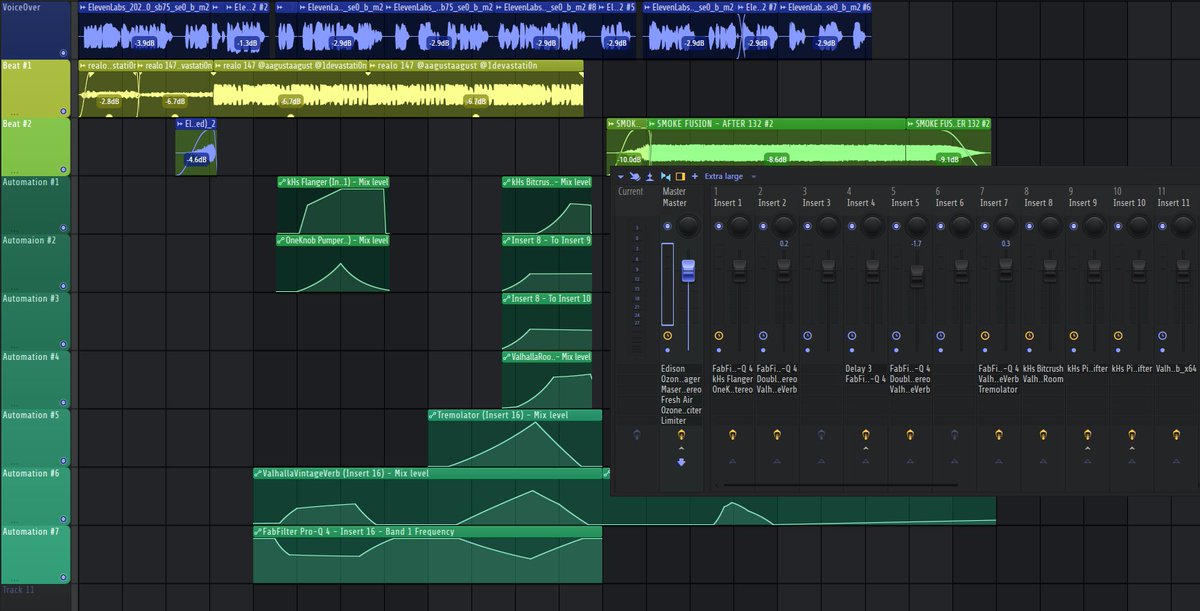This screenshot has width=1200, height=611.
Task: Open clip menu of SMOKE FUSION - AFTER 132 #2
Action: coord(653,124)
